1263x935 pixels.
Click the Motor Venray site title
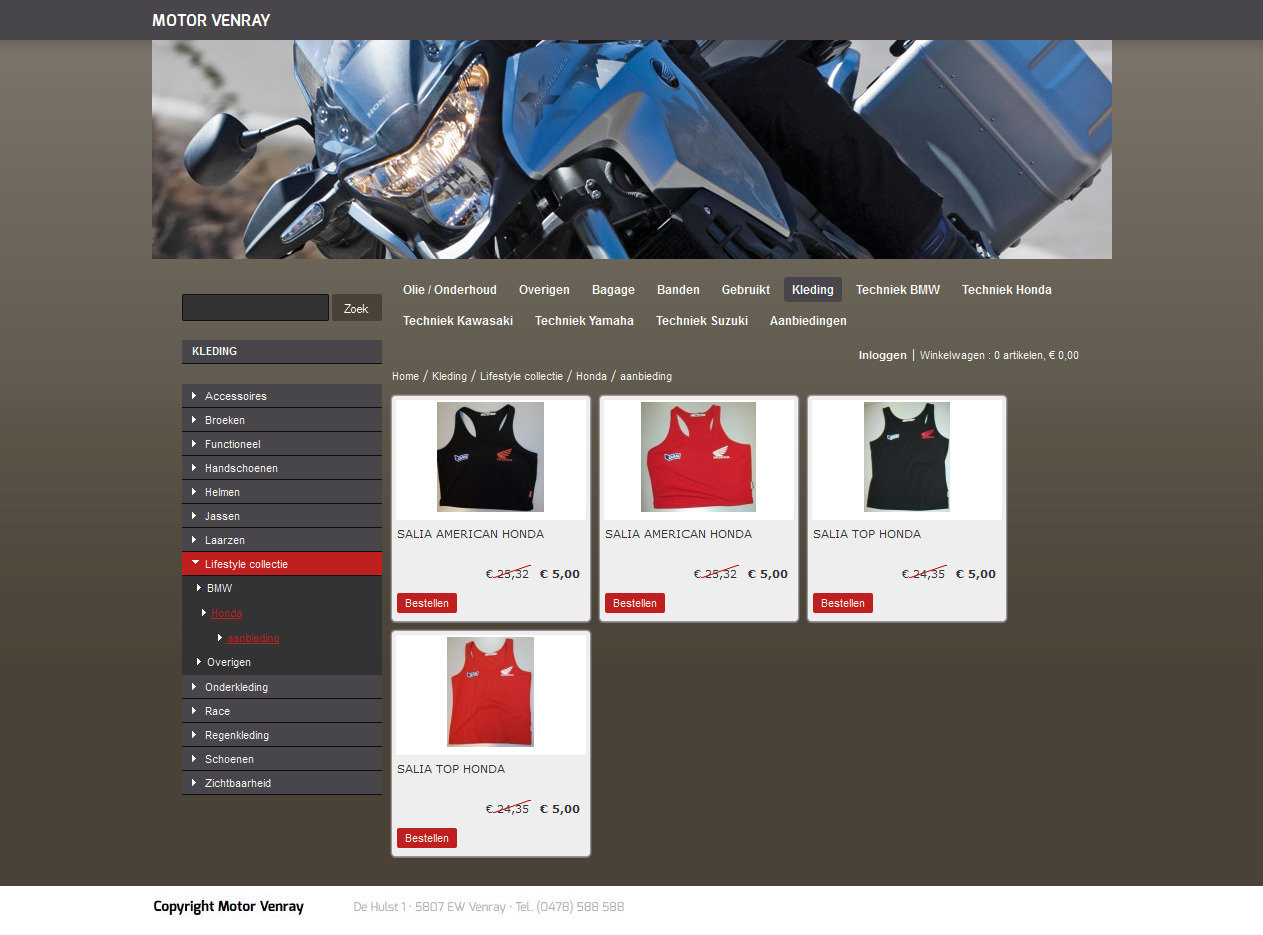[211, 20]
